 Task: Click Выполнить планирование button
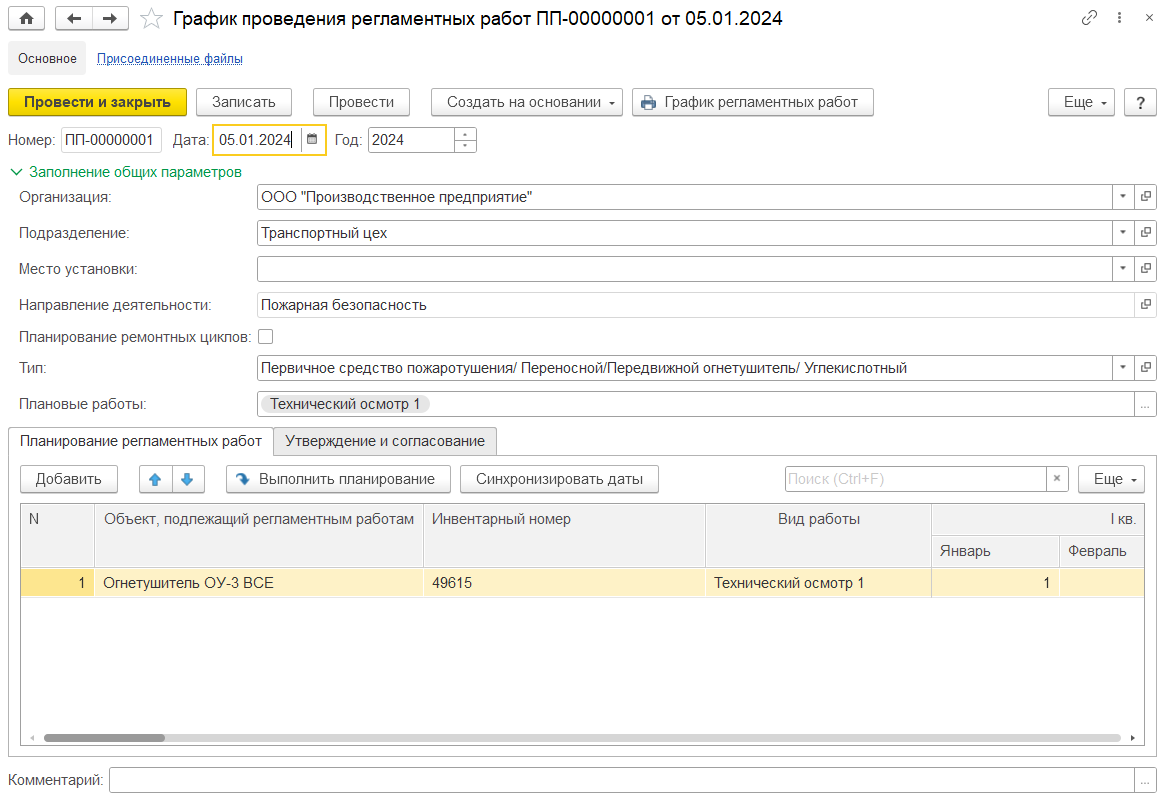(338, 479)
